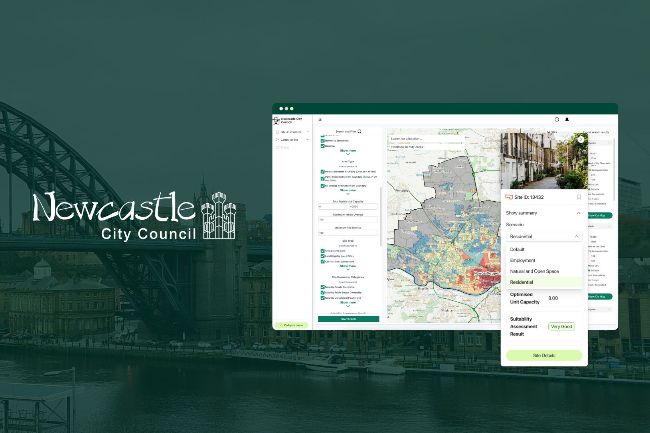Image resolution: width=650 pixels, height=433 pixels.
Task: Click the light green button at sidebar bottom
Action: pos(291,325)
